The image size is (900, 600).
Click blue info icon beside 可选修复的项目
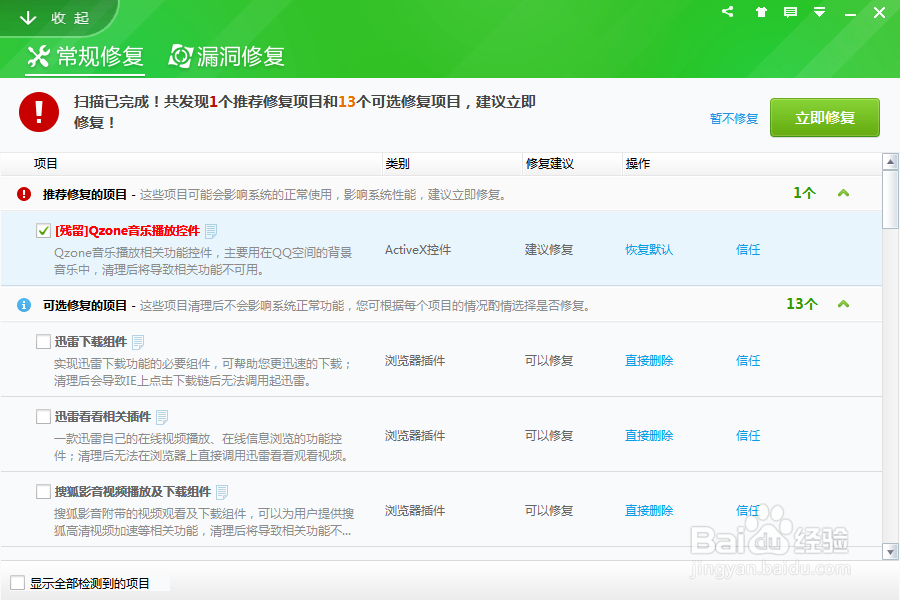[x=24, y=305]
